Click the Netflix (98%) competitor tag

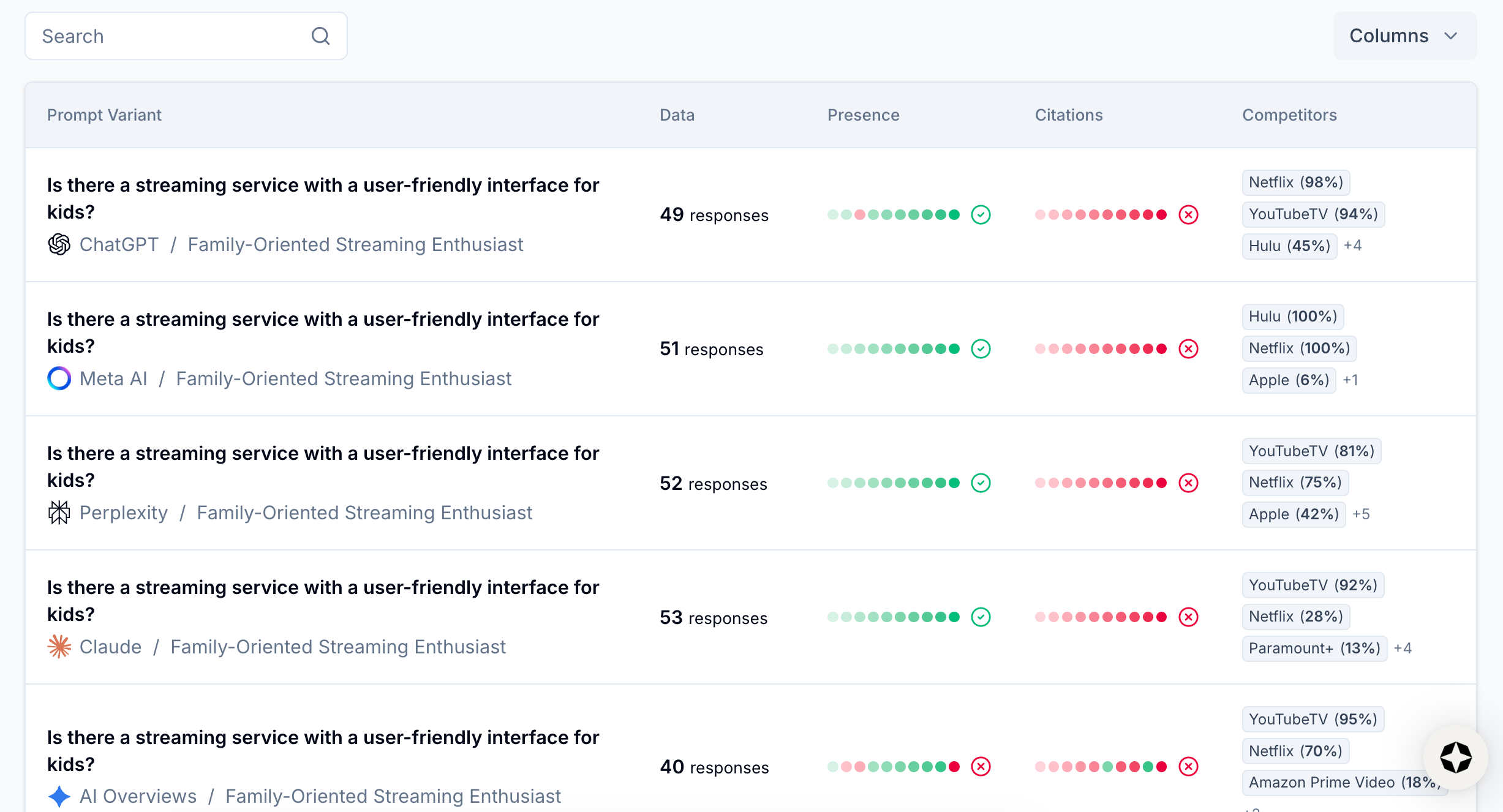[x=1295, y=182]
